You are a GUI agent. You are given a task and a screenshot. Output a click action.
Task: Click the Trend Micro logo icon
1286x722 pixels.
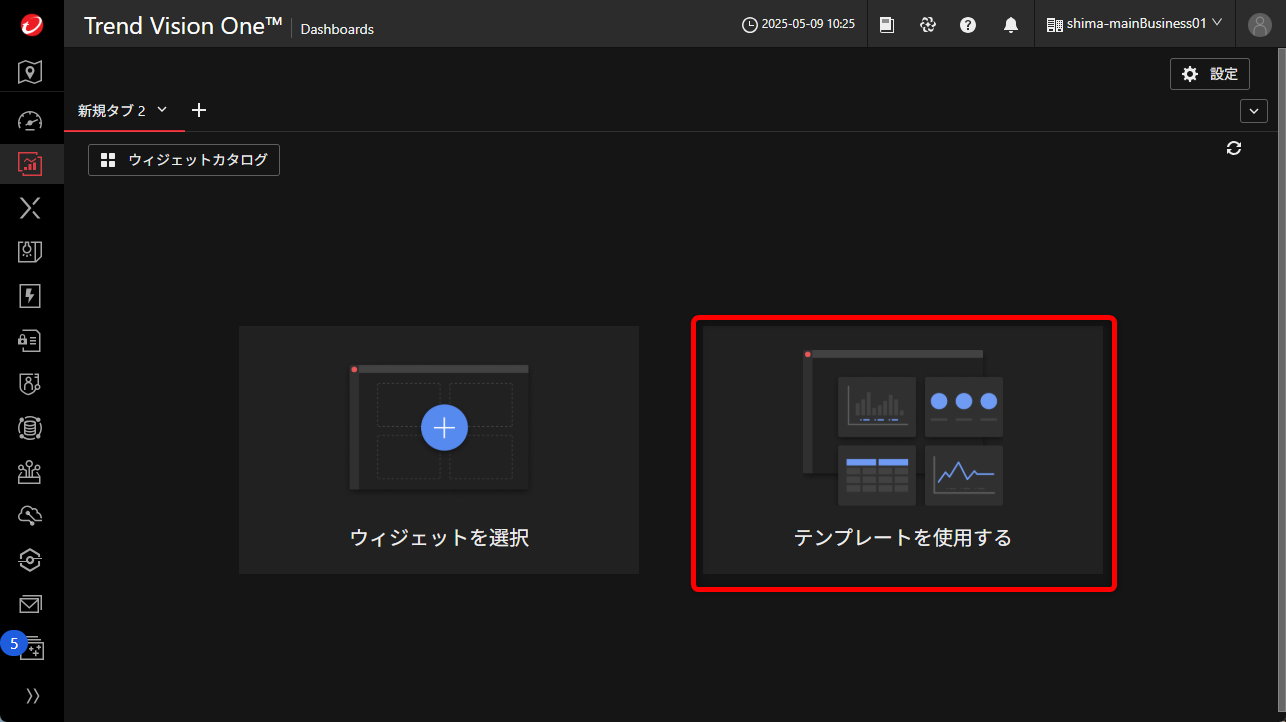pos(31,25)
